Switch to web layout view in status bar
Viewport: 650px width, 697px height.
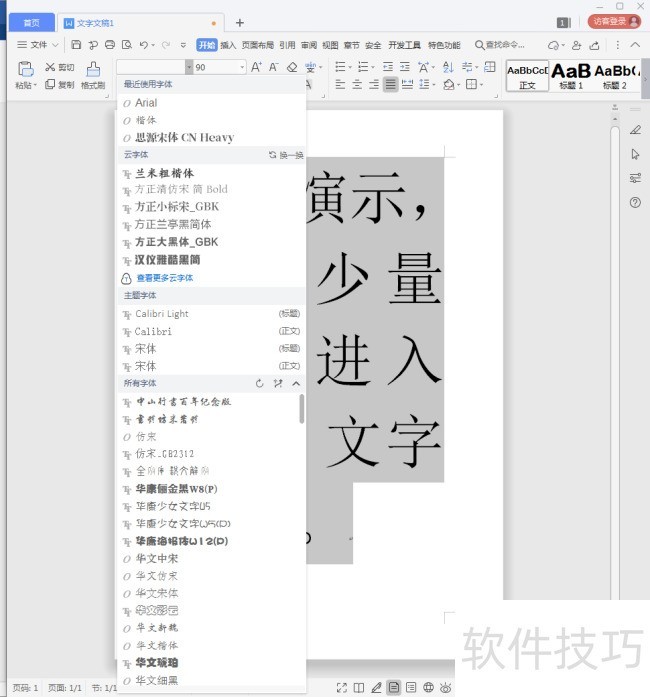click(x=428, y=687)
